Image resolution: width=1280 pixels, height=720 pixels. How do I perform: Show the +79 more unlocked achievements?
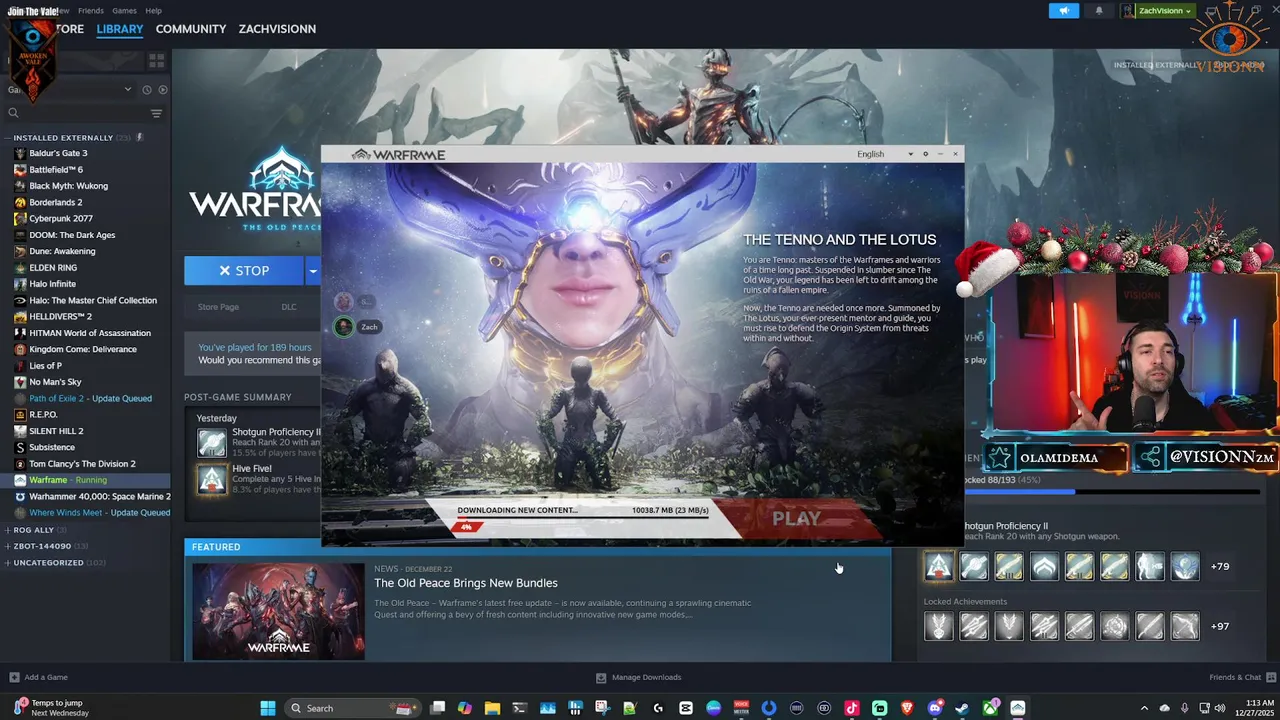click(x=1220, y=567)
